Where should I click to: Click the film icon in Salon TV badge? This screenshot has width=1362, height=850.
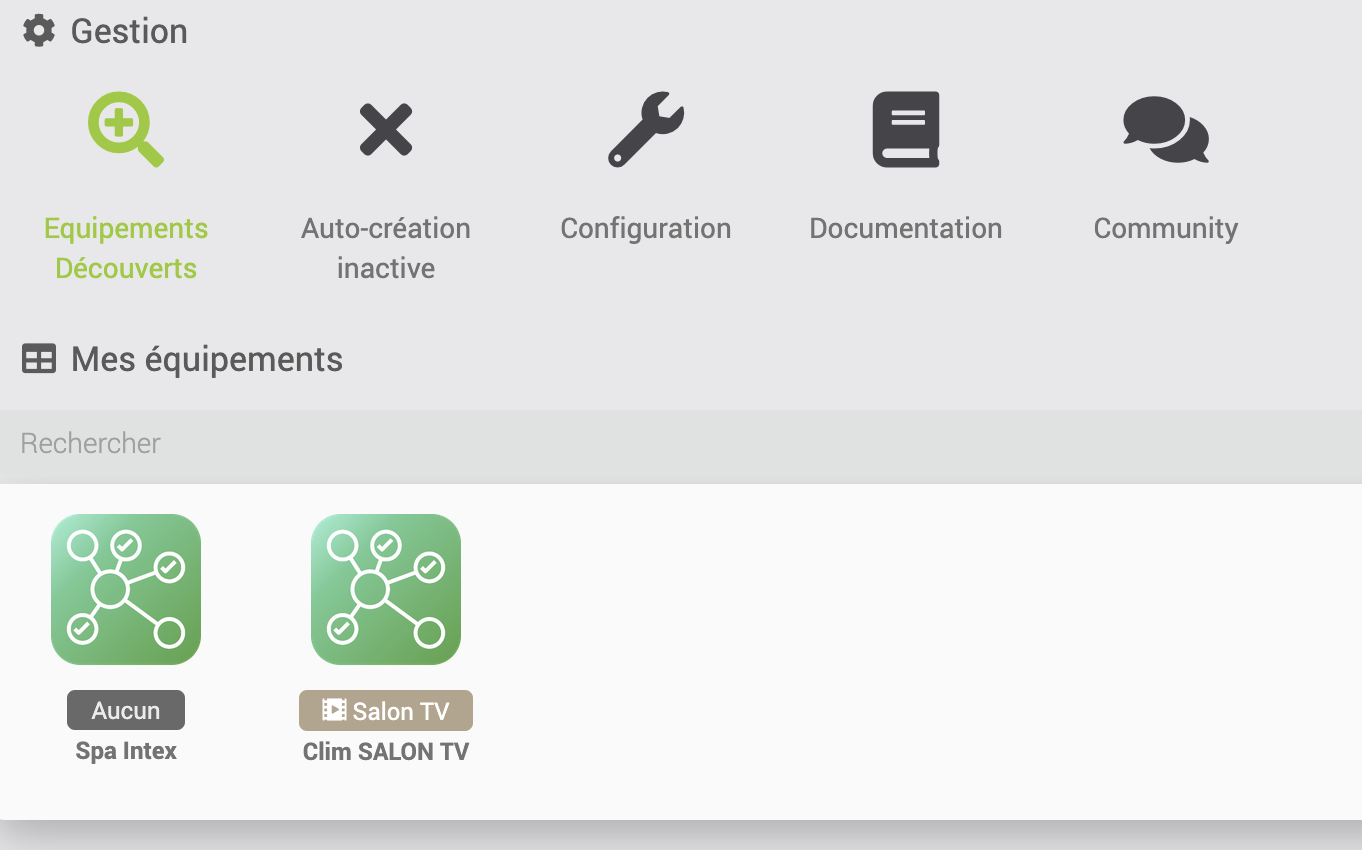334,711
